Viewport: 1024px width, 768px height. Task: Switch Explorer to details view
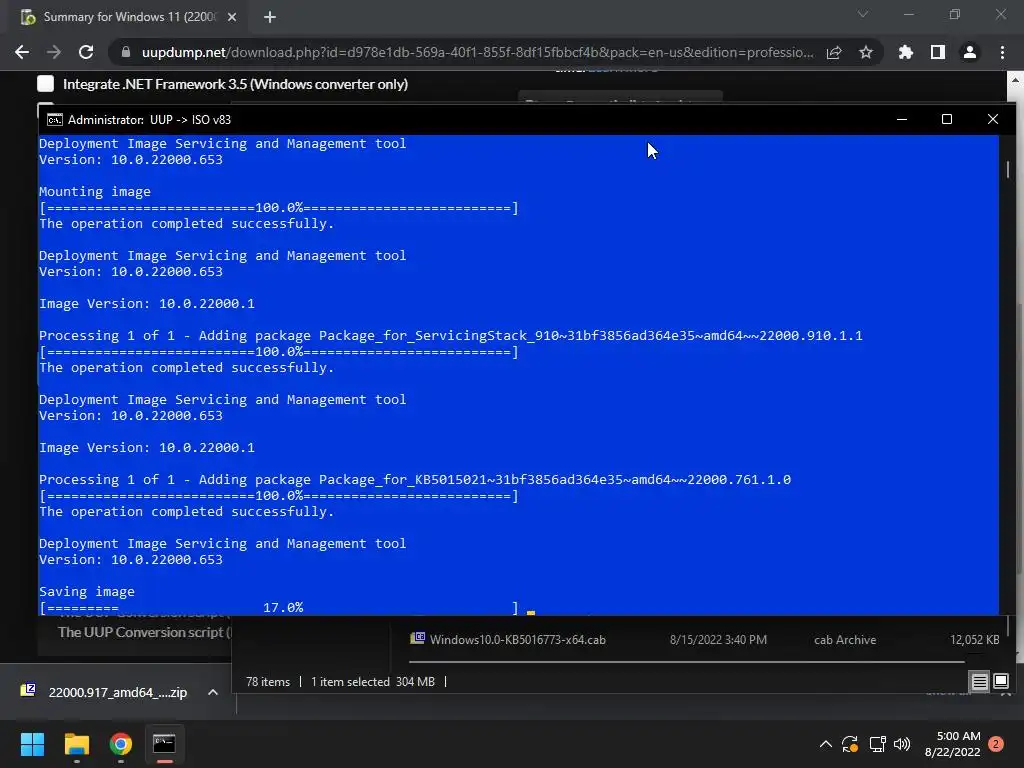point(980,682)
